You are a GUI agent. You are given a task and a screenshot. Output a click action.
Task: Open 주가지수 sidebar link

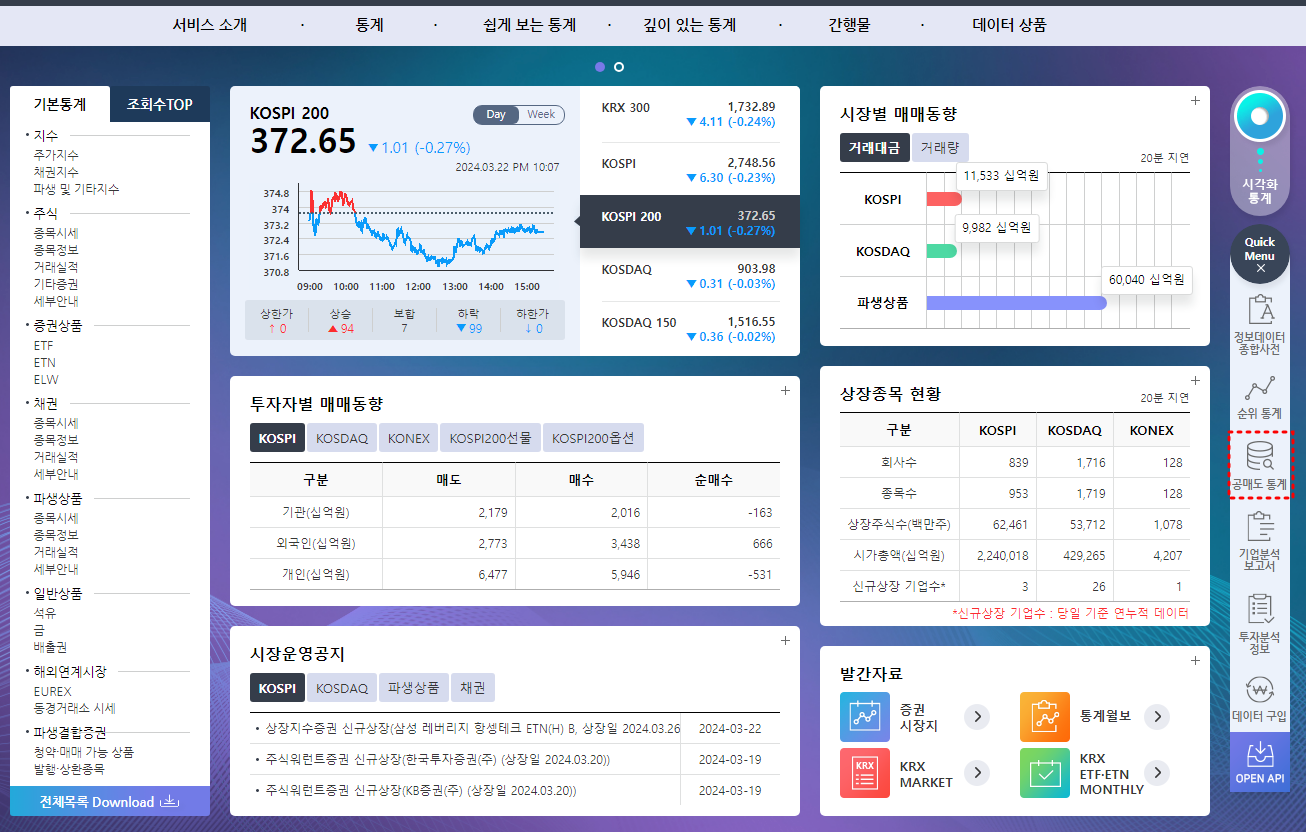tap(56, 155)
